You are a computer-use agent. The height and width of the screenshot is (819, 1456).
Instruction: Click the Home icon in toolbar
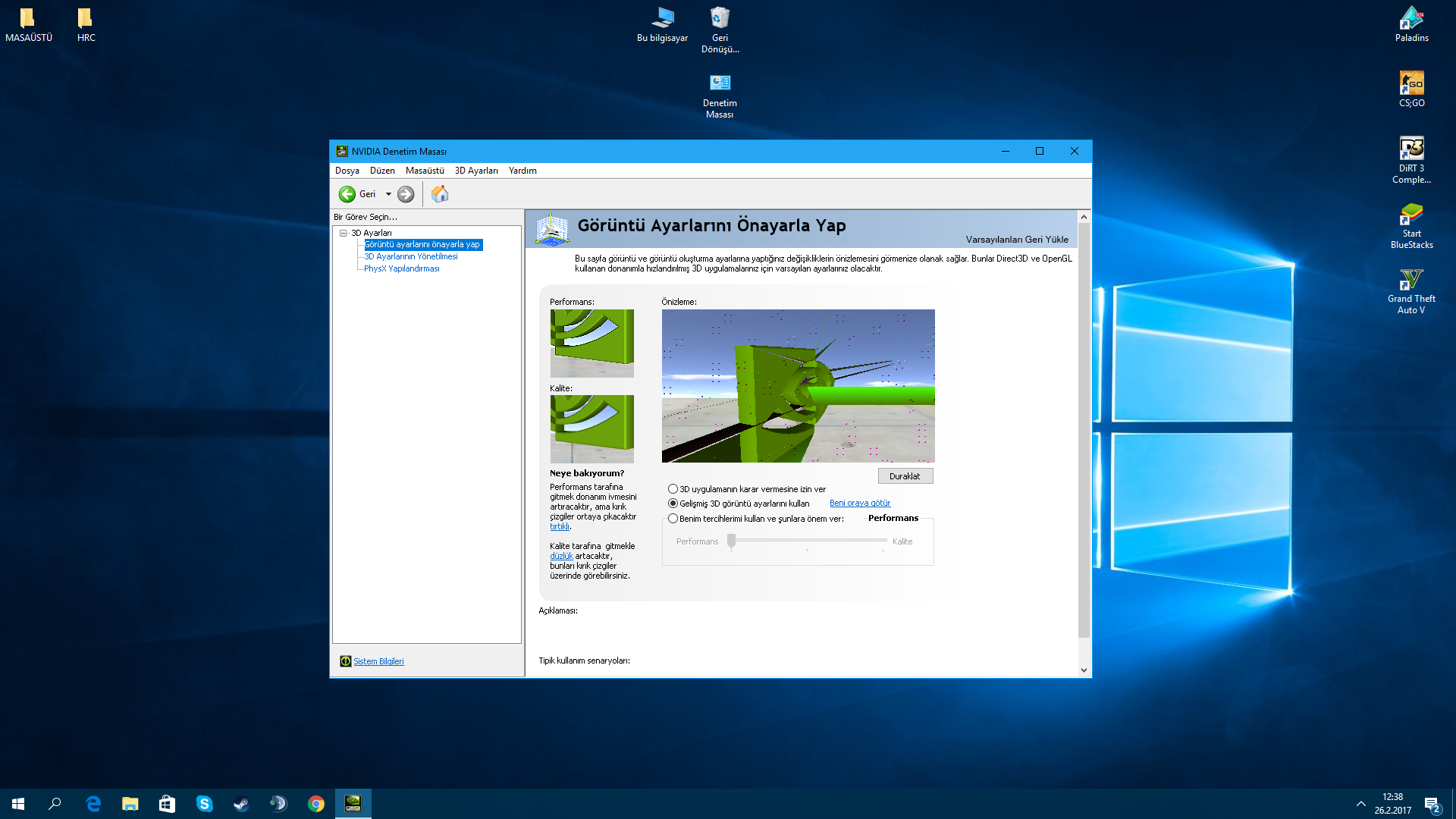[x=440, y=194]
